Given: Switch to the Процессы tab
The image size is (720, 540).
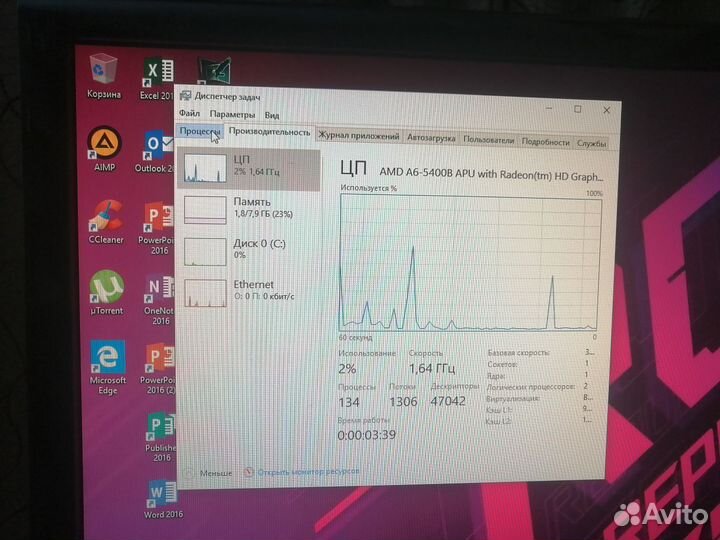Looking at the screenshot, I should click(200, 131).
